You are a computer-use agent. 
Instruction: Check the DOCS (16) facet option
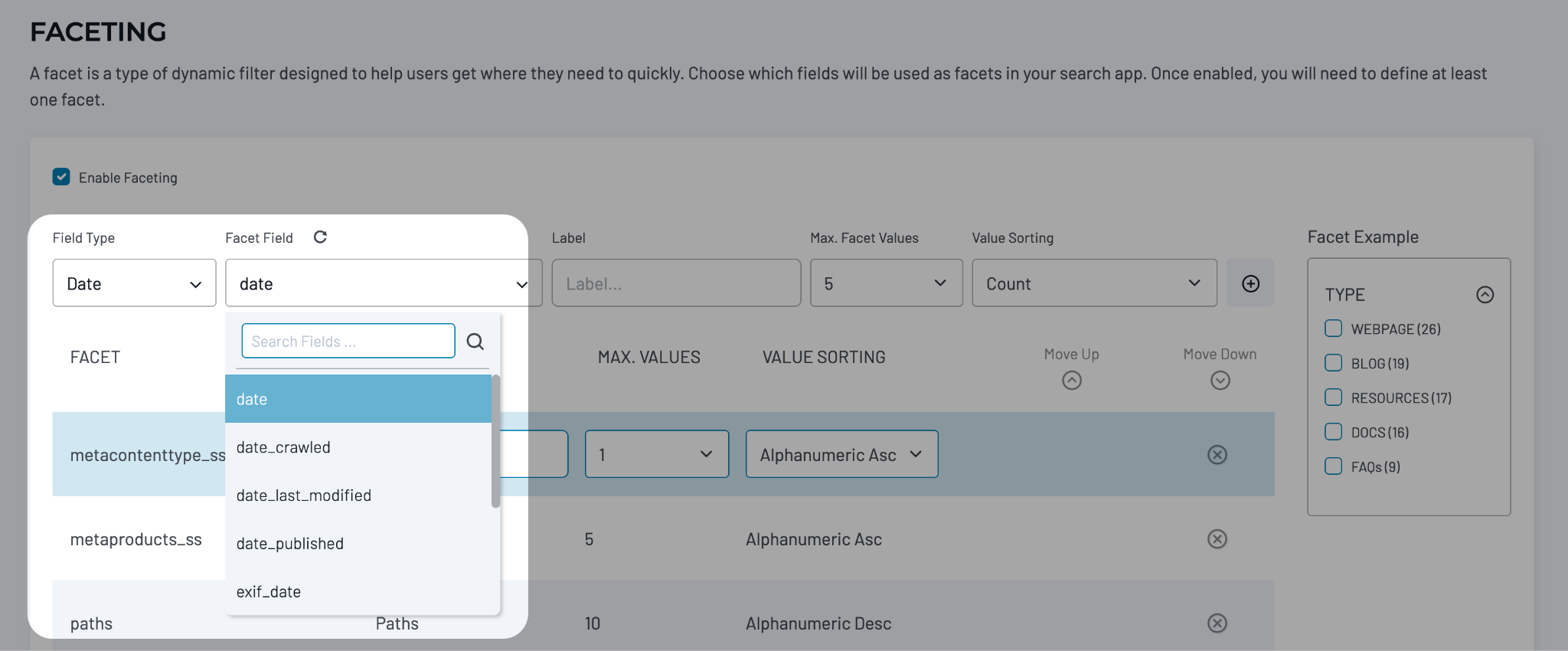(1334, 432)
